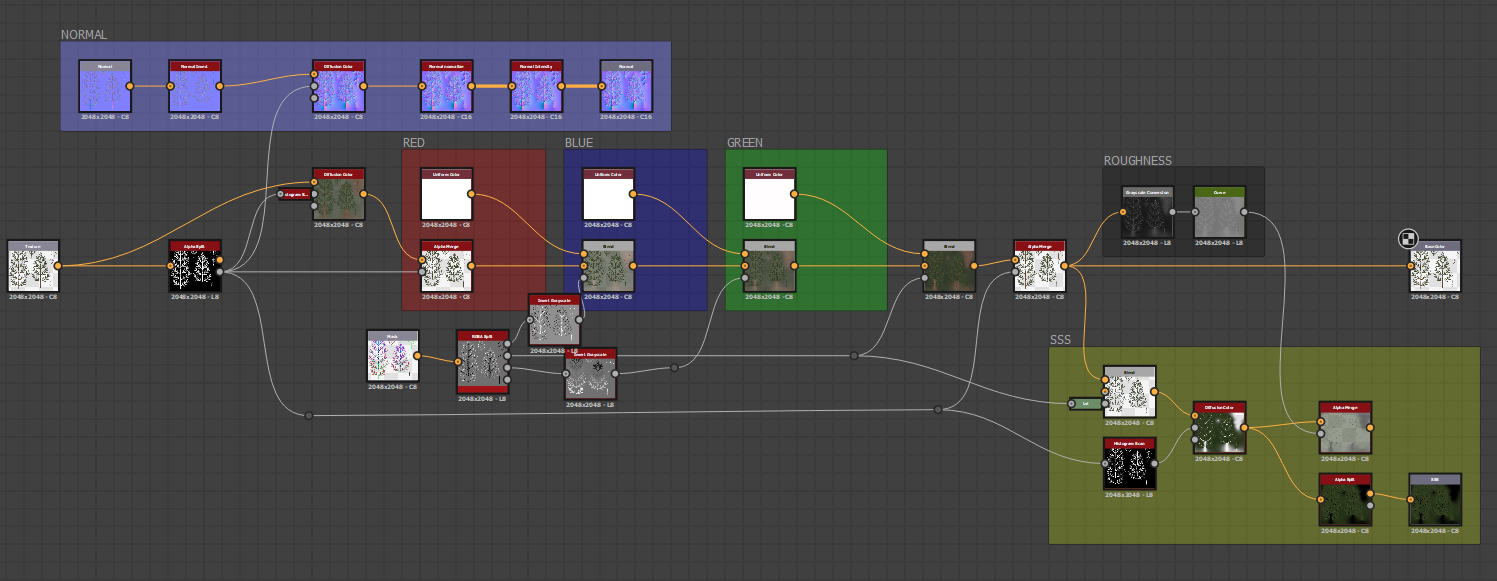Screen dimensions: 1497x581
Task: Click output connector of the Texture node
Action: pos(58,266)
